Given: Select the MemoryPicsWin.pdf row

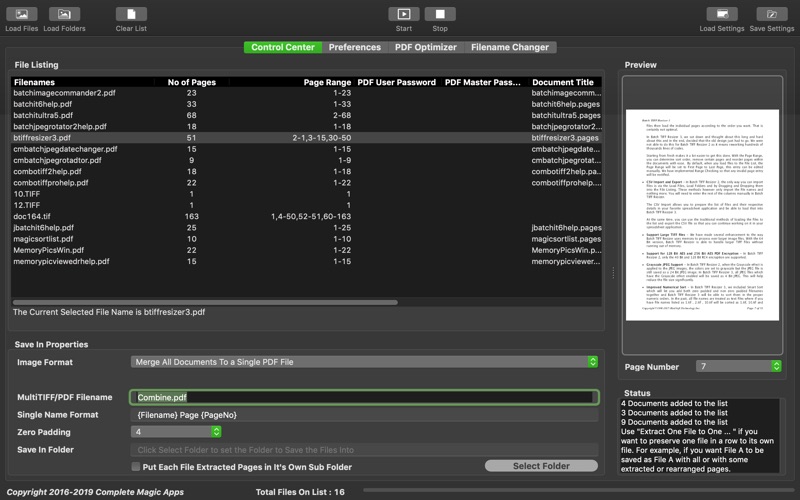Looking at the screenshot, I should pos(306,250).
